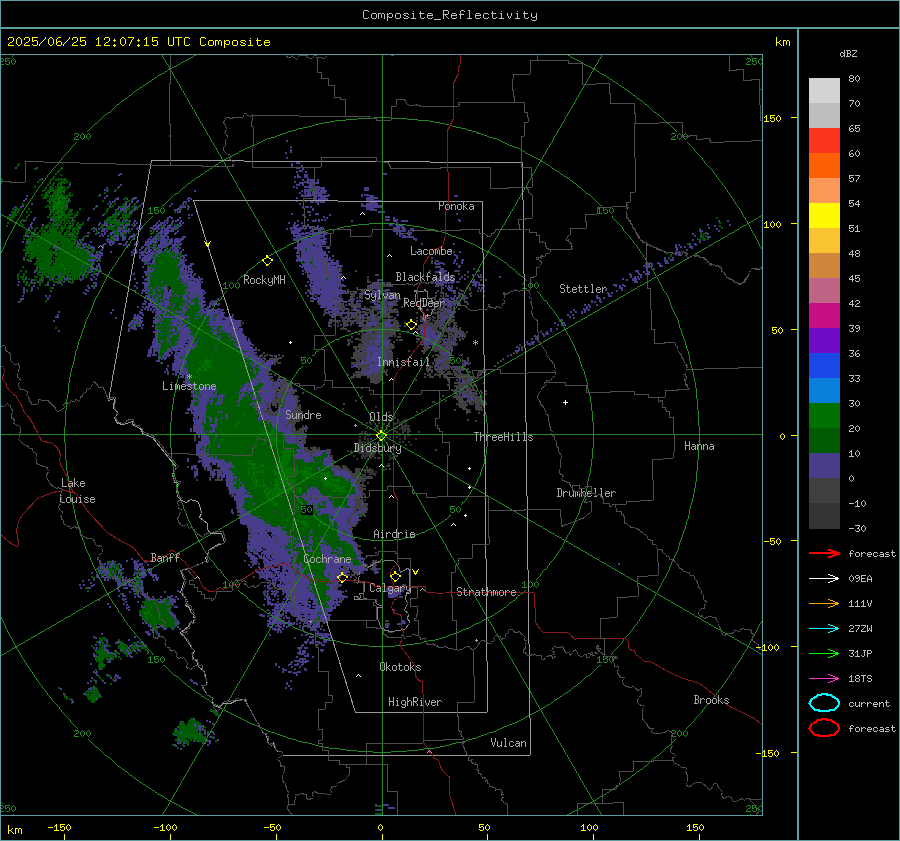
Task: Pick the bright yellow 51–54 dBZ swatch
Action: click(x=824, y=216)
